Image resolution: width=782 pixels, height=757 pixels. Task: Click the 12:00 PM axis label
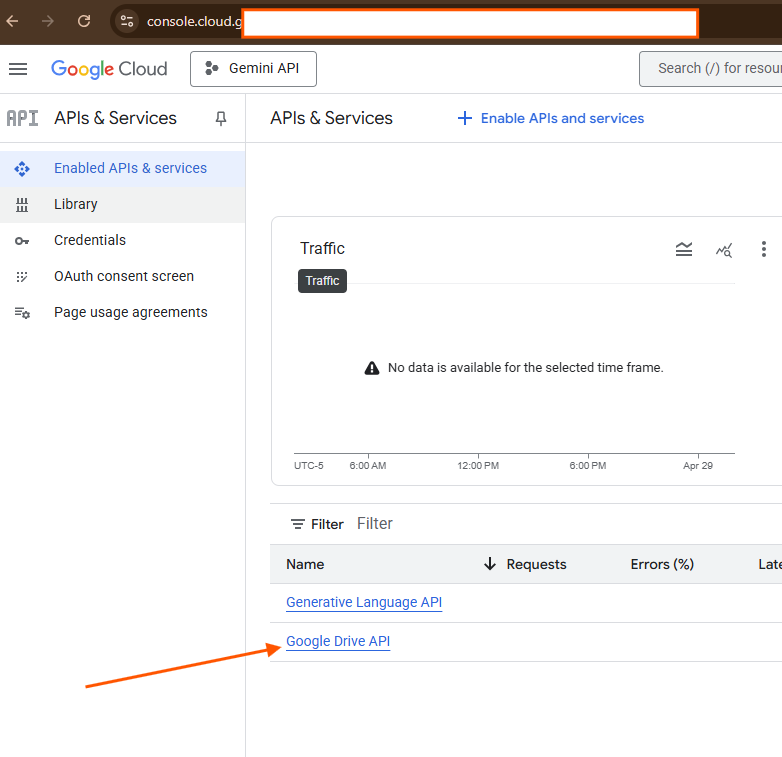tap(478, 466)
